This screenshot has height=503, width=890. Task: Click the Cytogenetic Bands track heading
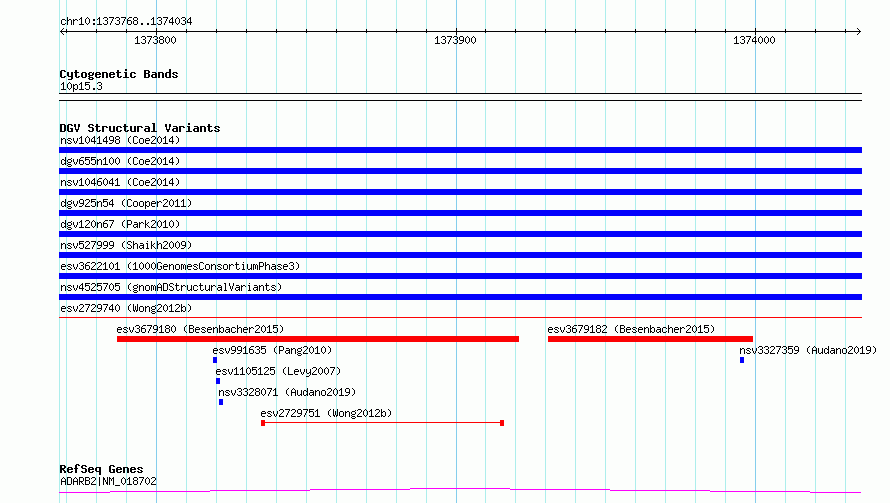pos(119,74)
